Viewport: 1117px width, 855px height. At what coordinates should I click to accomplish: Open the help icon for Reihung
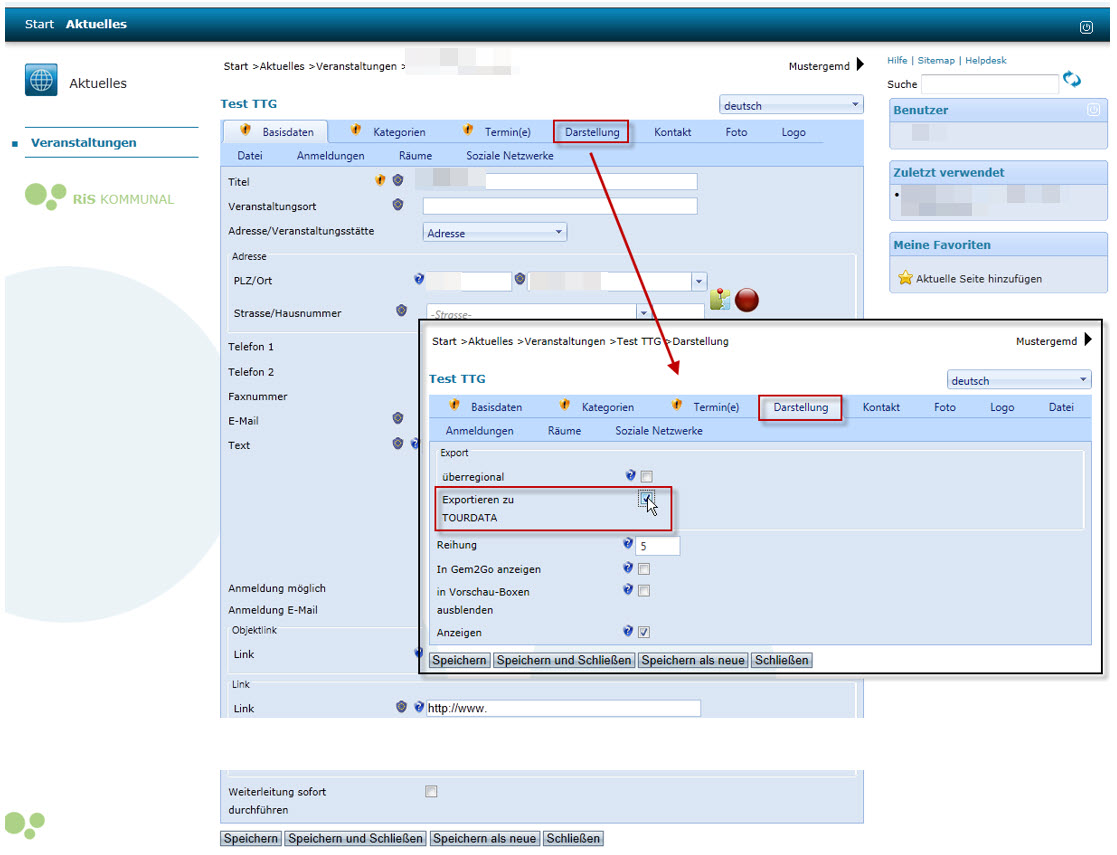628,543
